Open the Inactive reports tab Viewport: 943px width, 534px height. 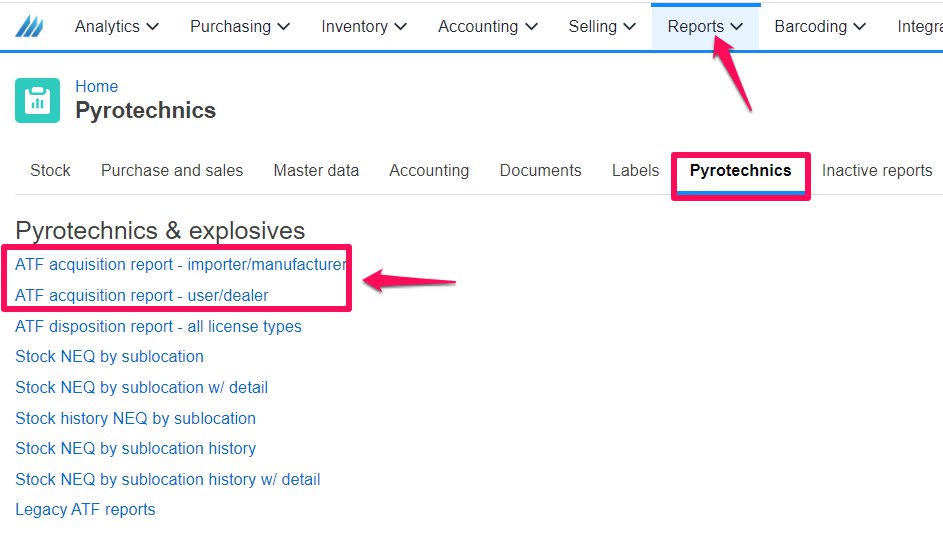pos(877,170)
